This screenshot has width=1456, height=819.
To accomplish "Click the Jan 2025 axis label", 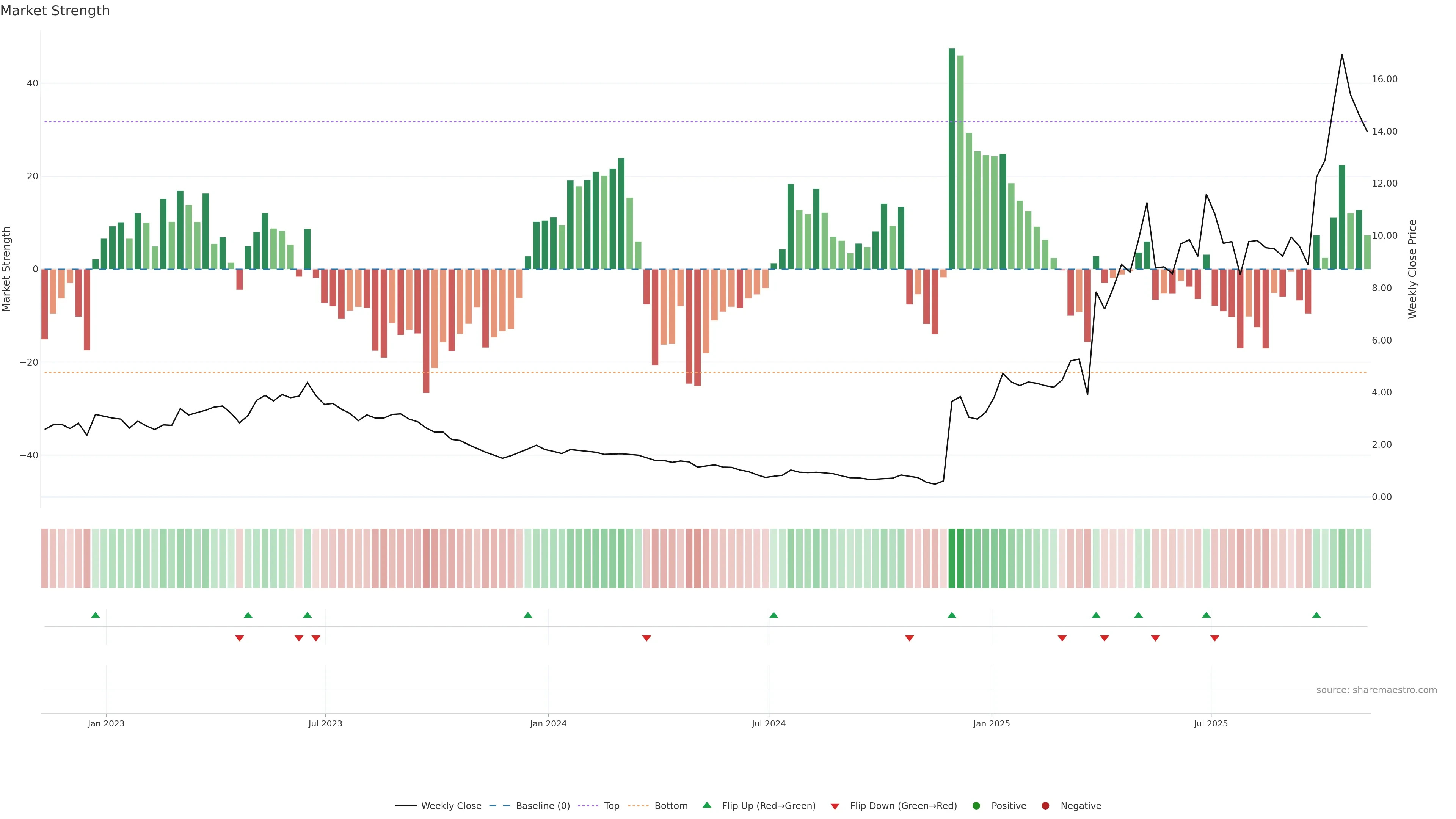I will [992, 723].
